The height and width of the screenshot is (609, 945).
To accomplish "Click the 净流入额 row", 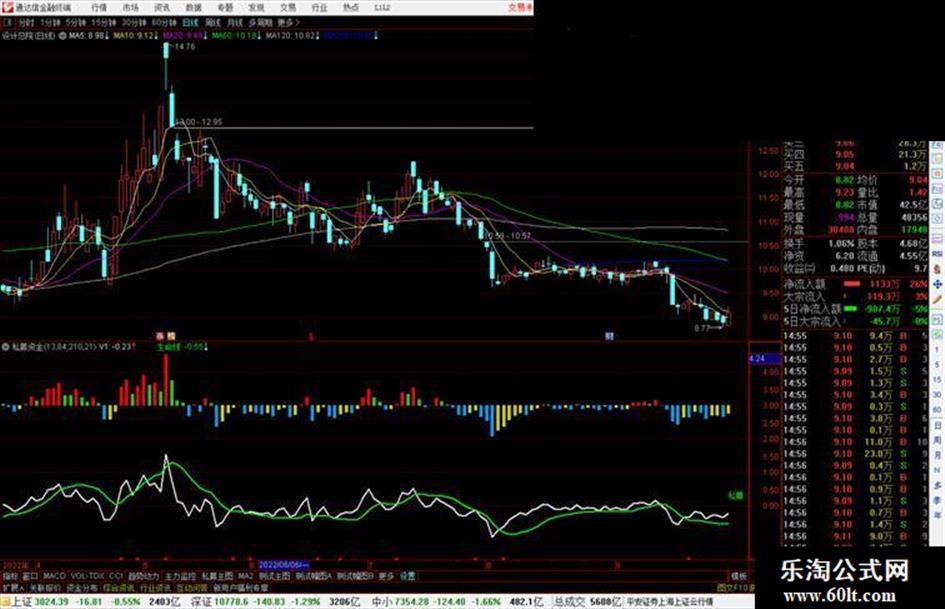I will [x=856, y=284].
